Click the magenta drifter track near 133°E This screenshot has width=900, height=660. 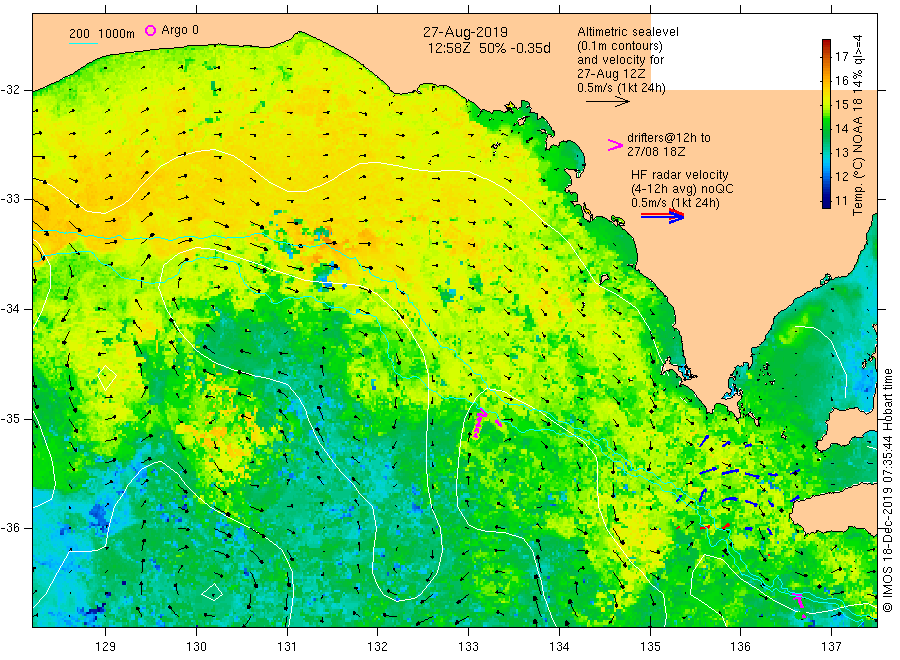(479, 424)
